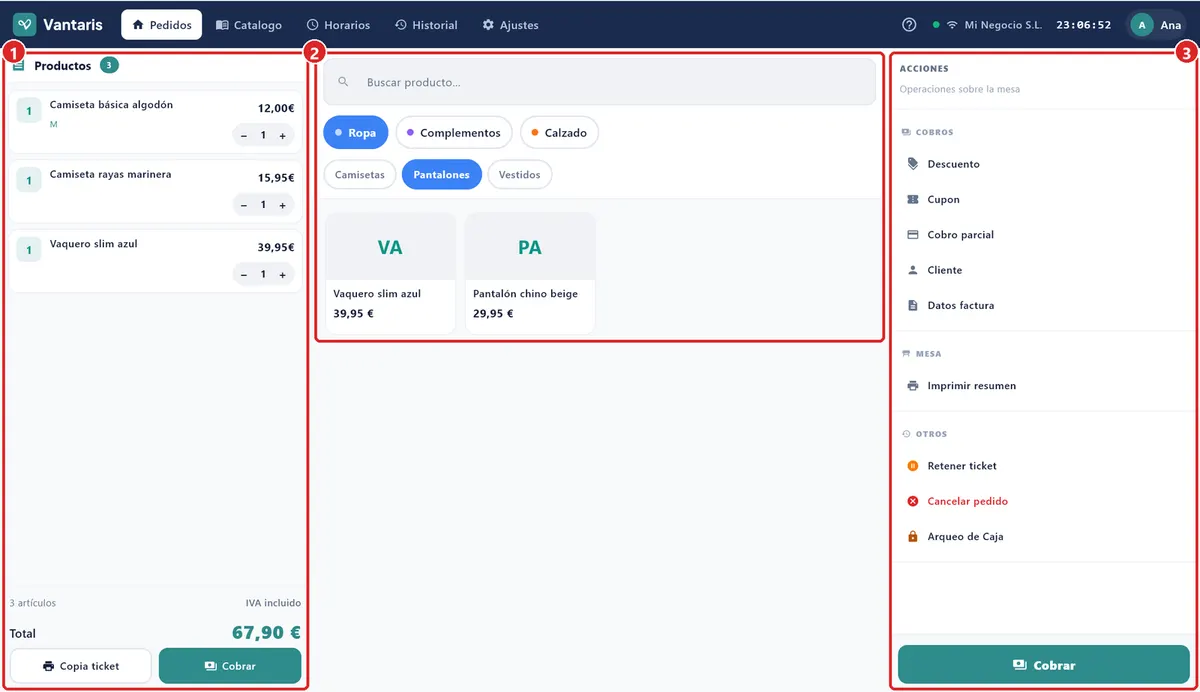This screenshot has height=692, width=1200.
Task: Click the wide Cobrar button under Acciones
Action: tap(1045, 665)
